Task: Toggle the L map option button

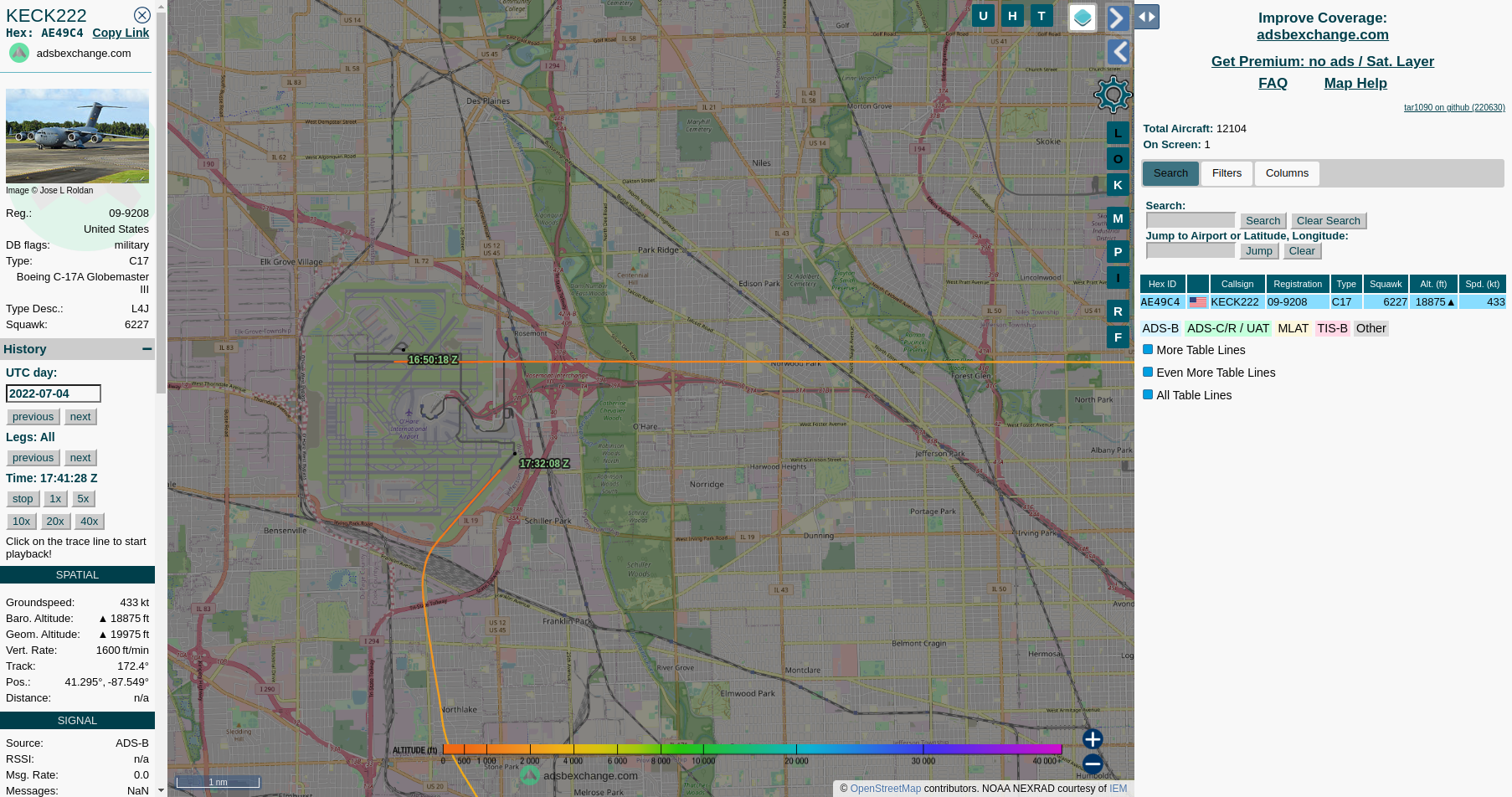Action: pos(1118,133)
